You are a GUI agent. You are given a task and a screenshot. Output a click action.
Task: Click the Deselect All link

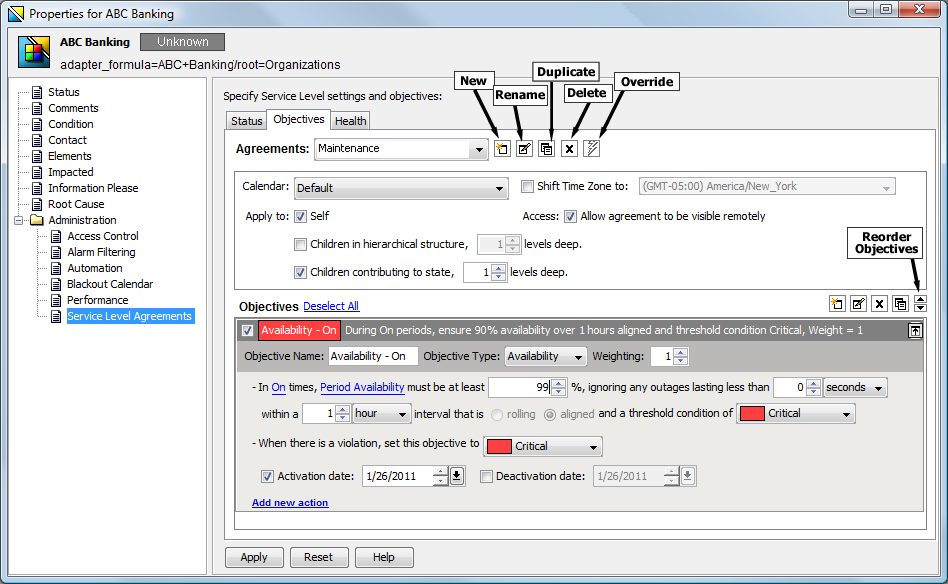(x=331, y=307)
